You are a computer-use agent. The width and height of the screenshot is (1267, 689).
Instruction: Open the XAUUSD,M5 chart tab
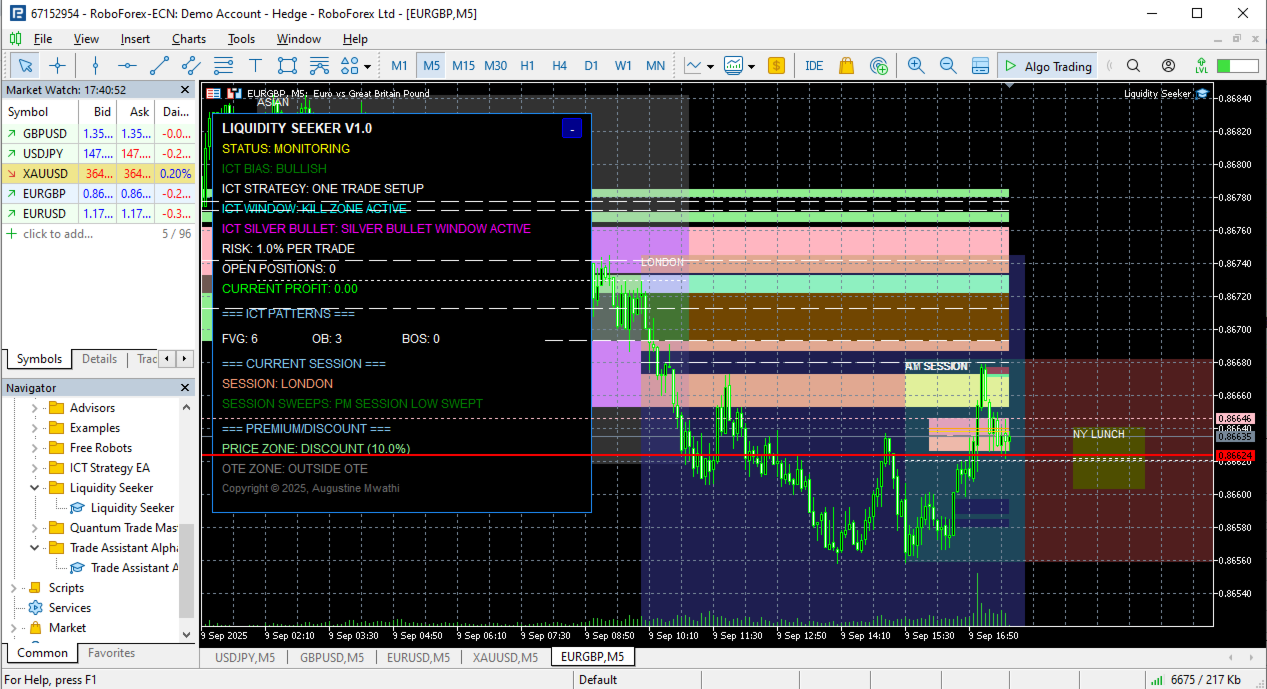point(505,657)
